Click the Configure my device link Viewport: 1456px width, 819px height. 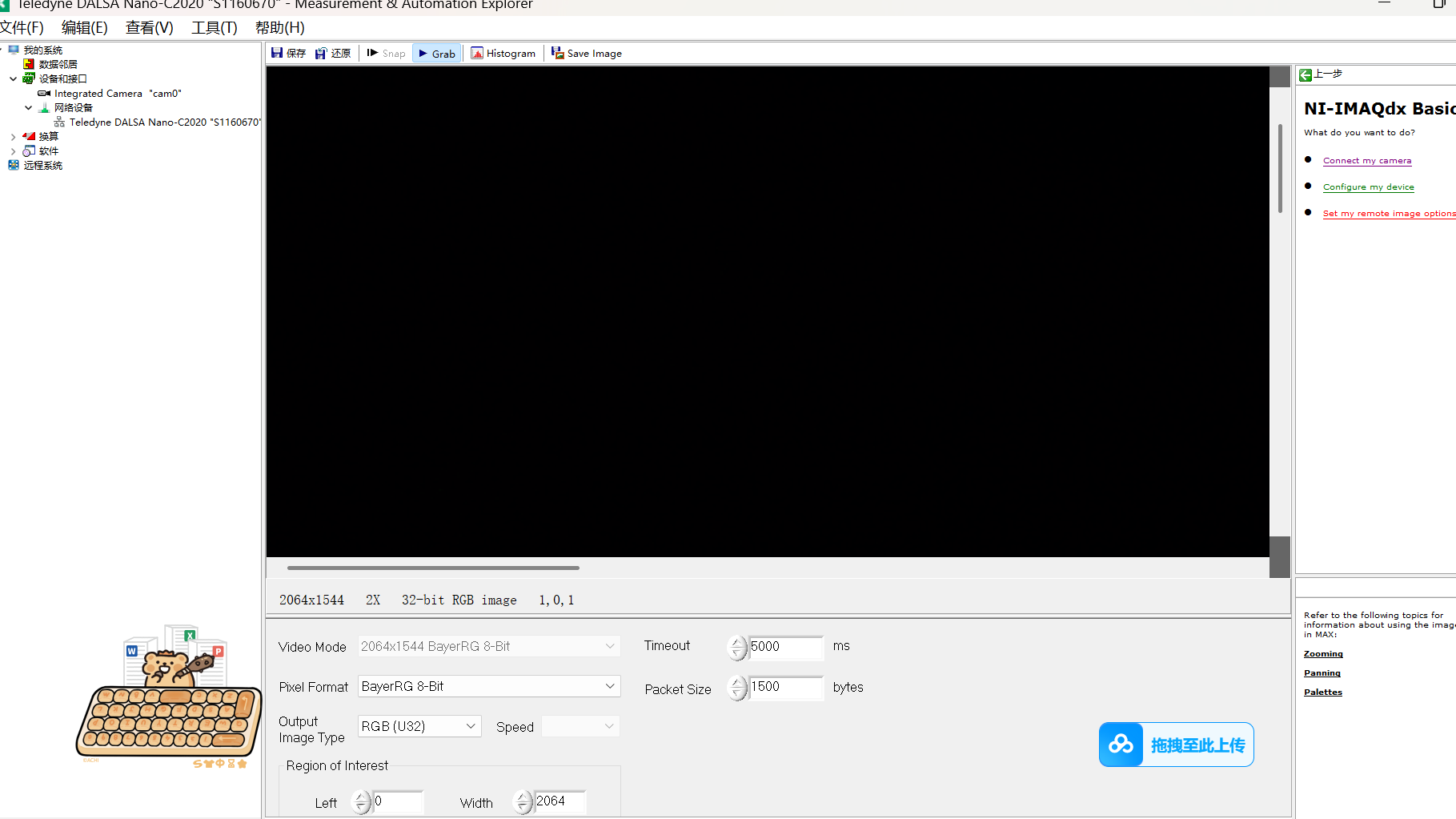click(x=1368, y=187)
